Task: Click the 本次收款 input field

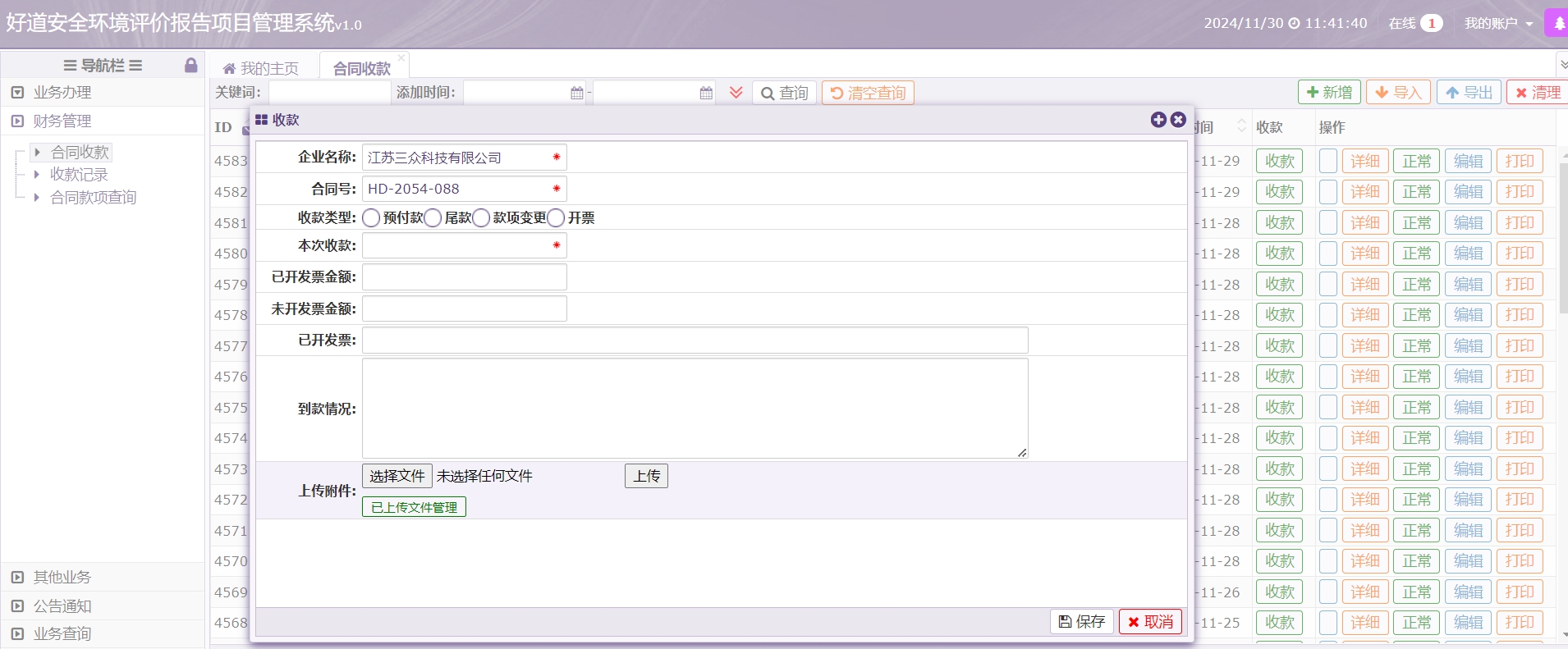Action: (458, 246)
